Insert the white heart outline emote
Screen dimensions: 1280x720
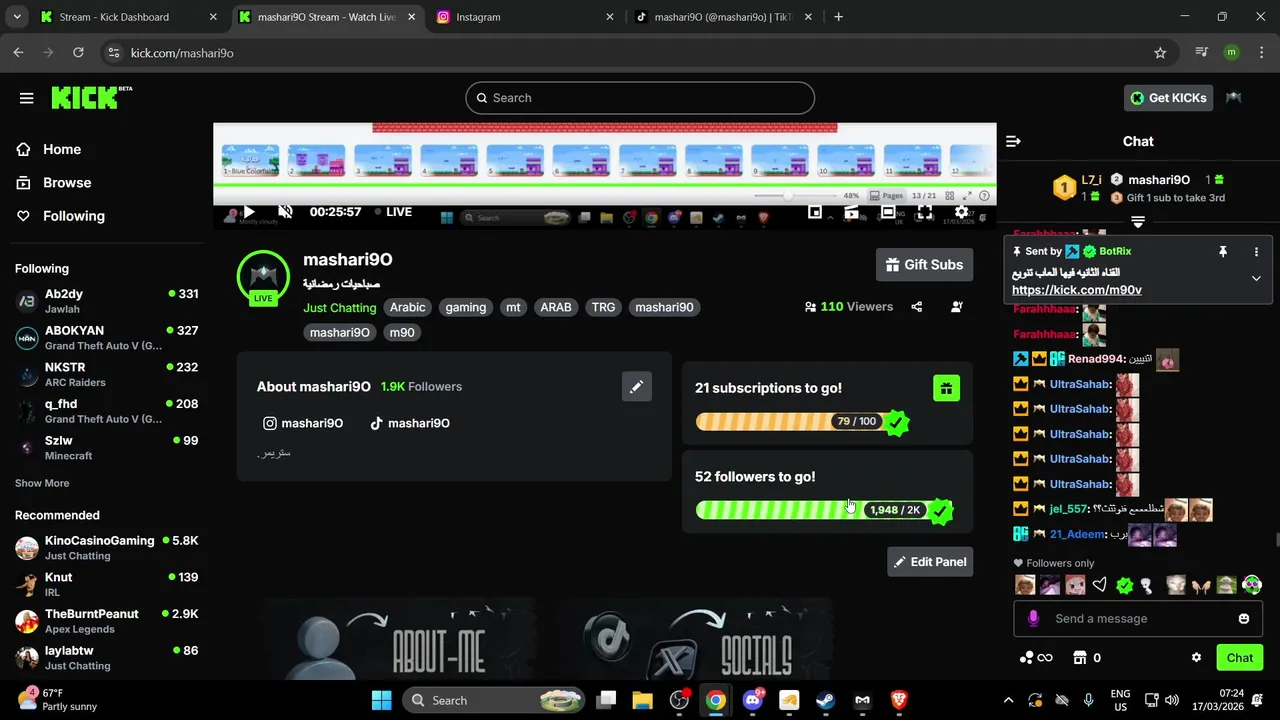pyautogui.click(x=1099, y=585)
